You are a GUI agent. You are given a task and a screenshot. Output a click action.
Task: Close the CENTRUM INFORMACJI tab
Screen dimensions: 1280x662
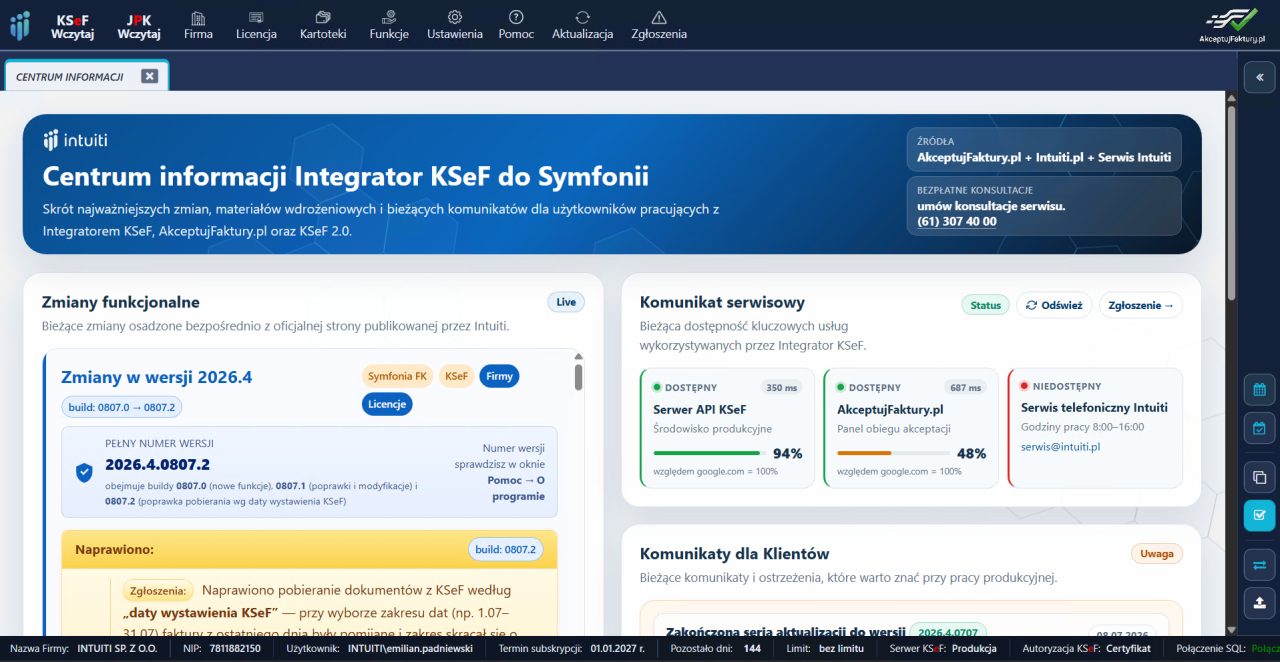point(149,76)
